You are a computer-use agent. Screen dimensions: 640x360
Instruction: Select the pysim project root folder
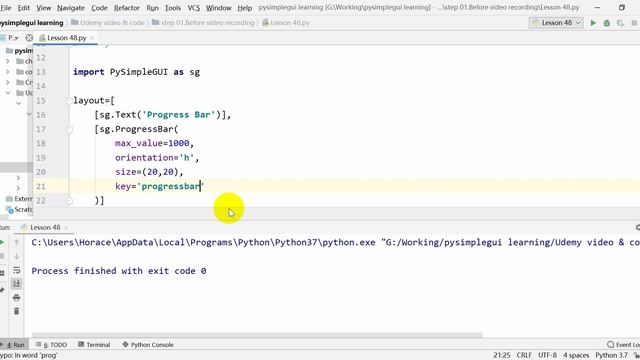(19, 51)
